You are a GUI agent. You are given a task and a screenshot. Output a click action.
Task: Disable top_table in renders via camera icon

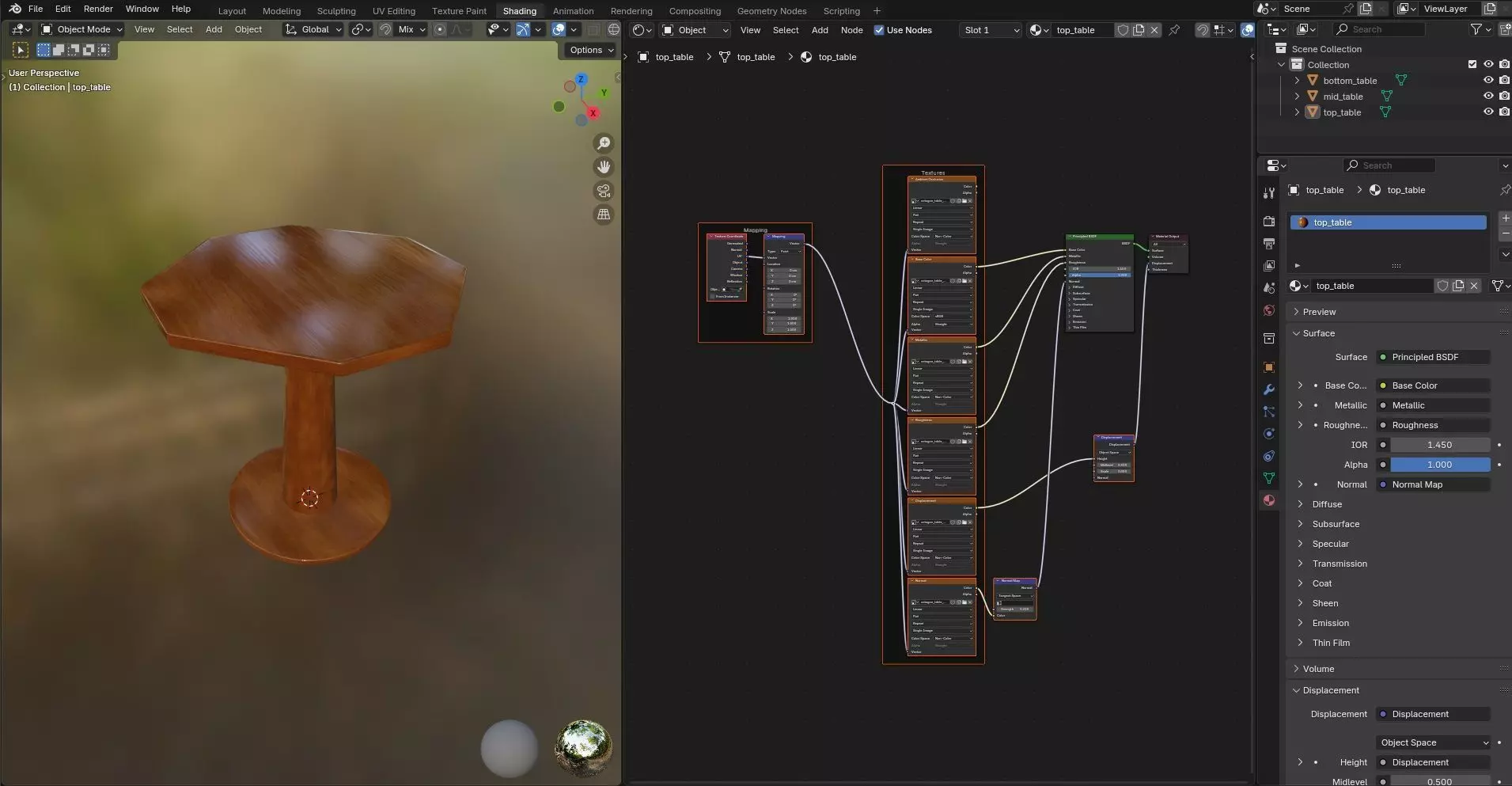point(1504,112)
